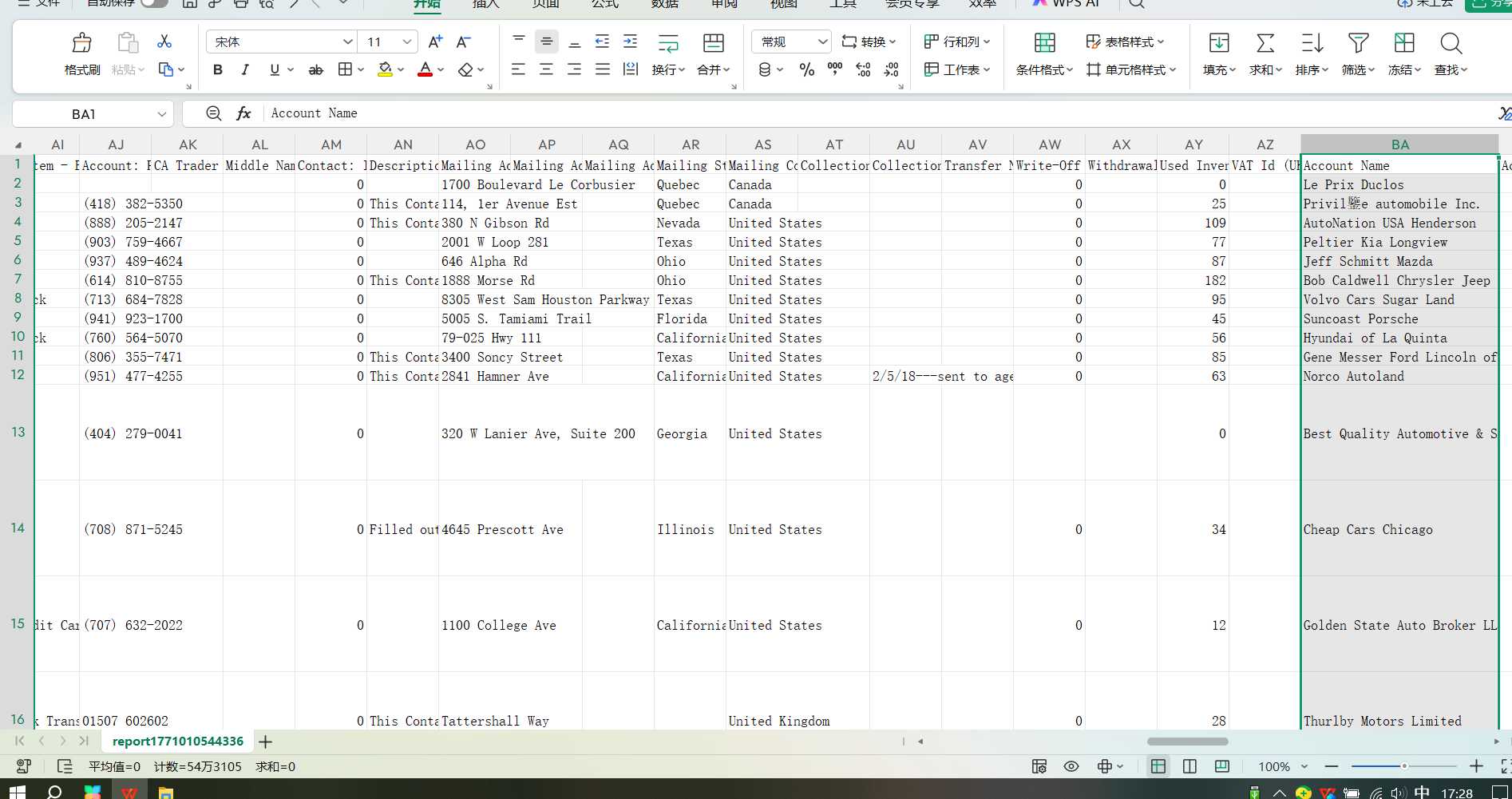Decrease font size with the A- icon
Screen dimensions: 1512x799
click(x=463, y=42)
